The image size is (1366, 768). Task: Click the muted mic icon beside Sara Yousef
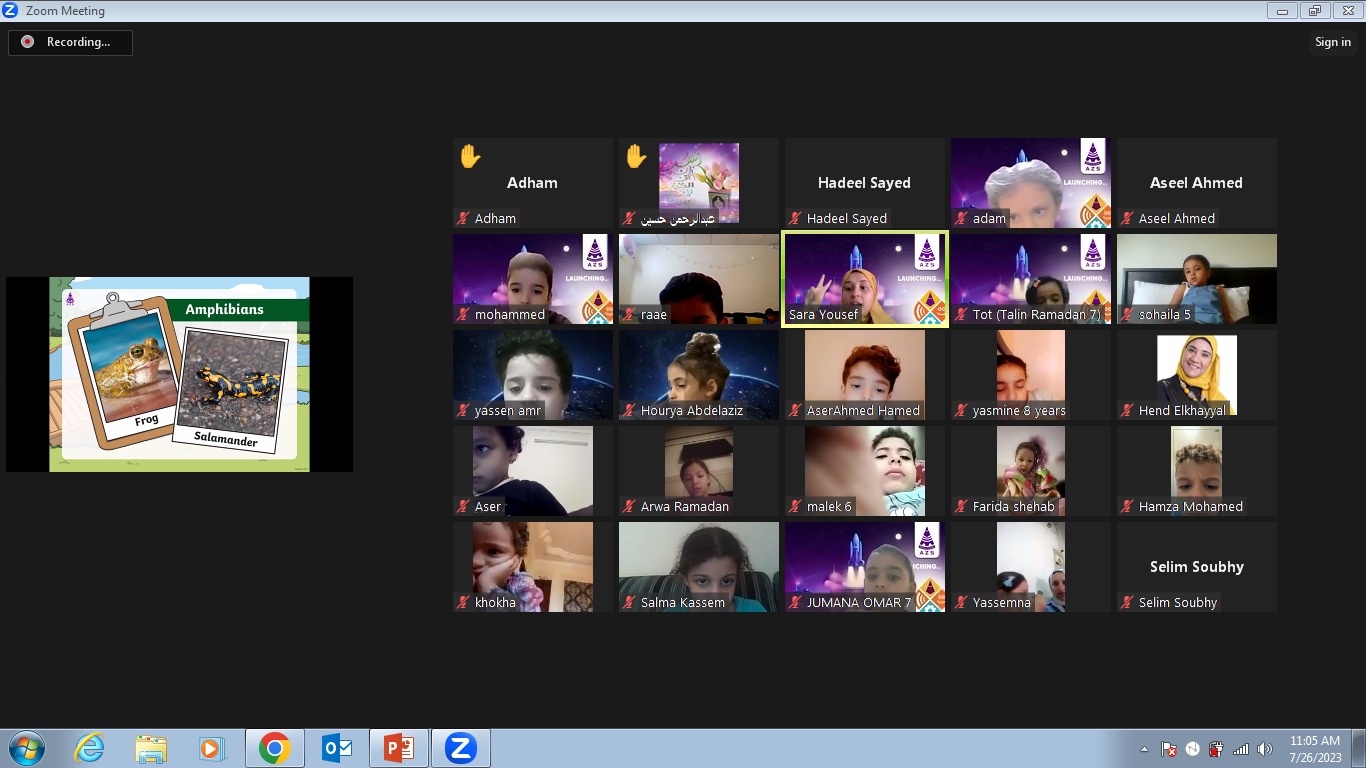796,315
